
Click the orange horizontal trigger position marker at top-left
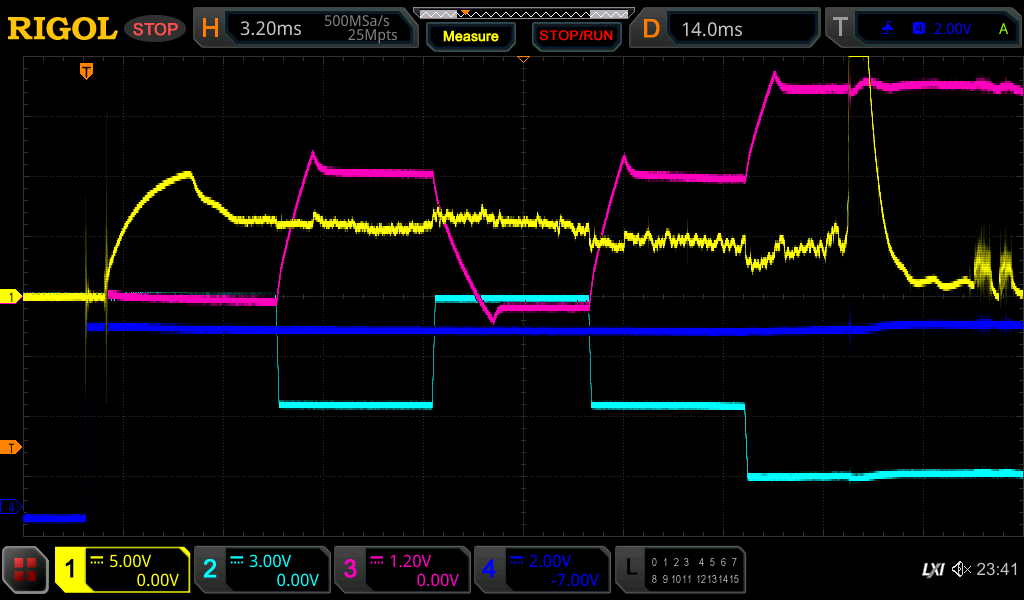click(87, 70)
